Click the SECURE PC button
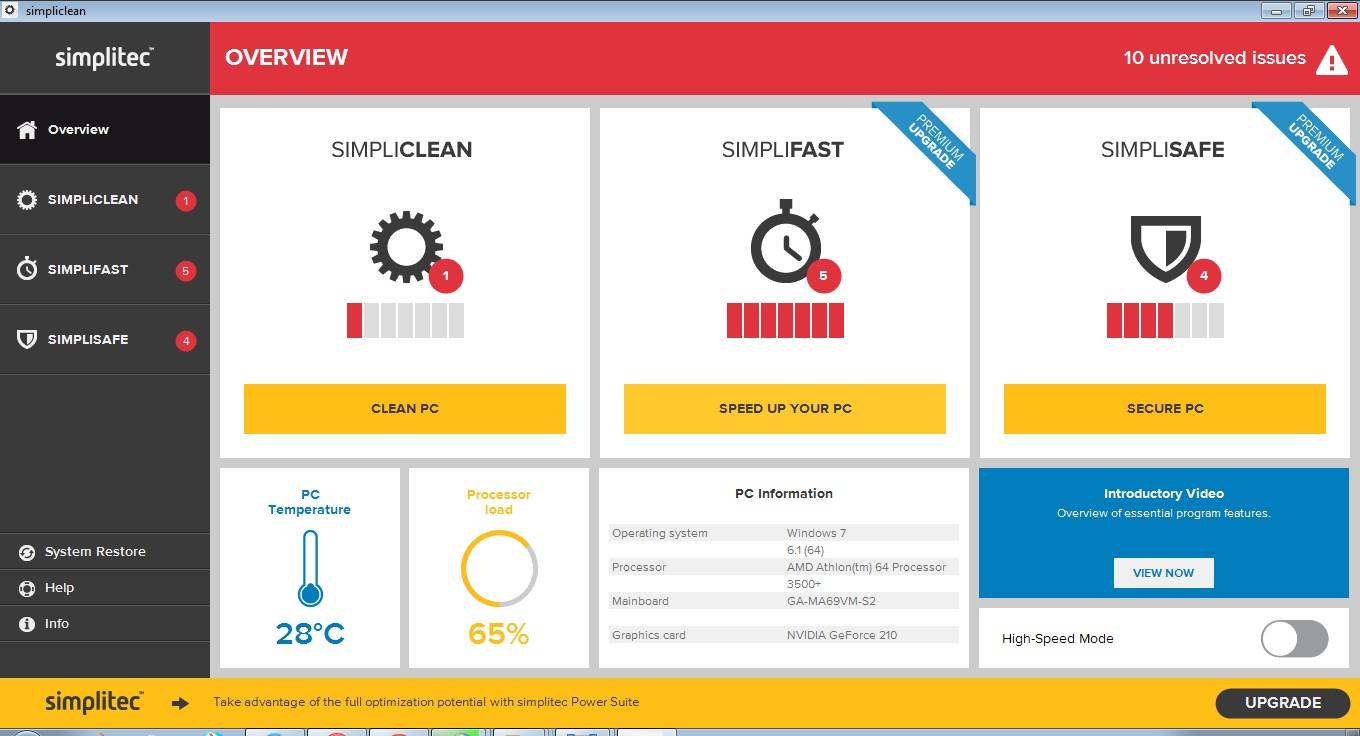The image size is (1360, 736). 1165,409
